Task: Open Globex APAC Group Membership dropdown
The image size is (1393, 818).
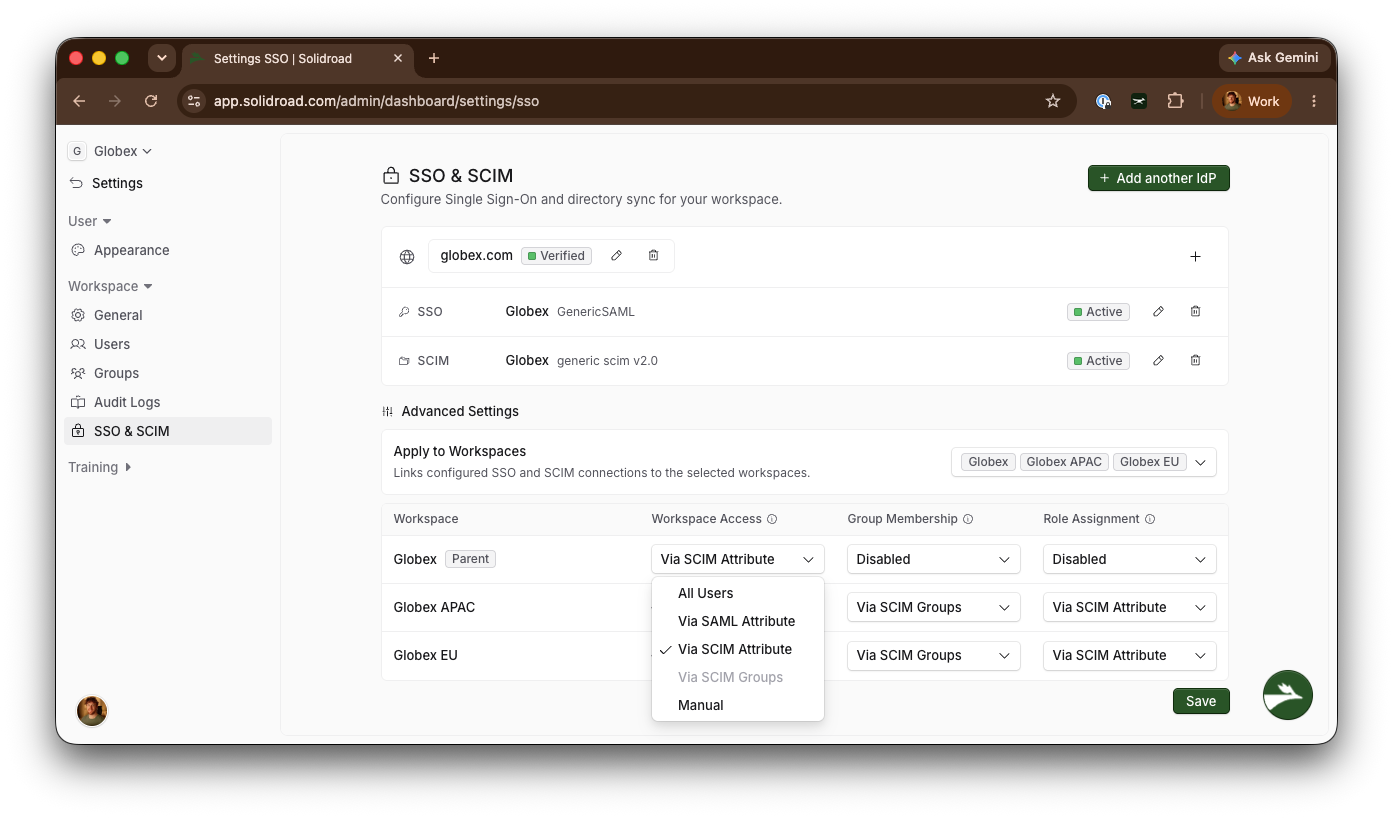Action: (x=934, y=607)
